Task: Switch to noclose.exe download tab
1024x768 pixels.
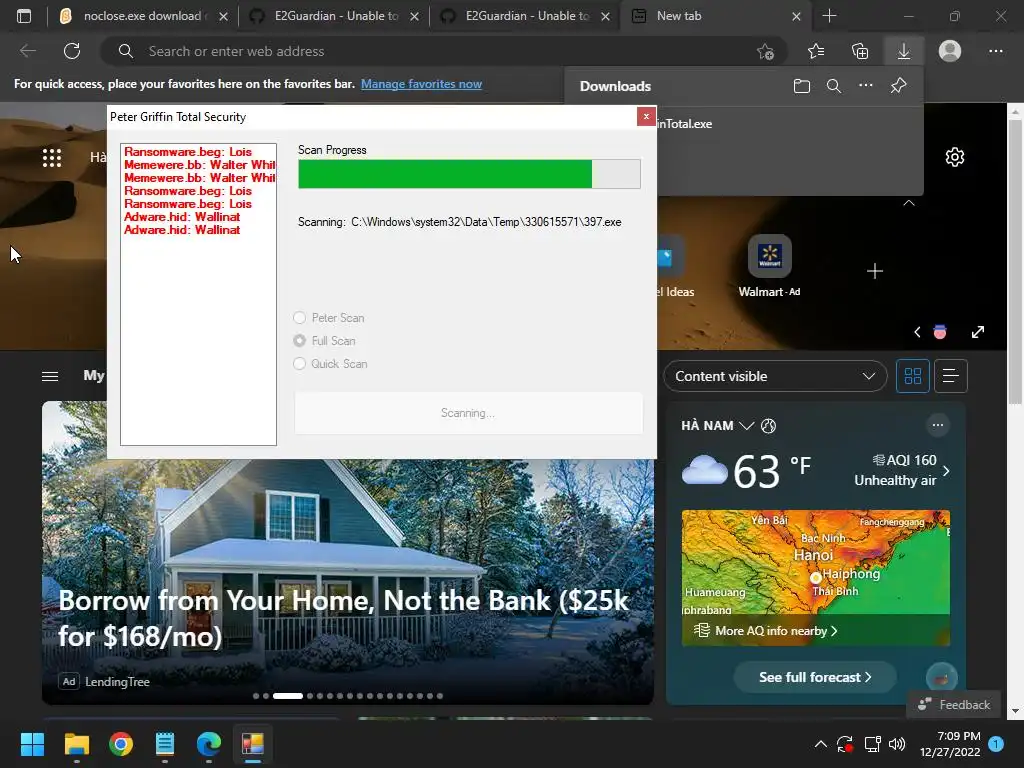Action: pyautogui.click(x=141, y=16)
